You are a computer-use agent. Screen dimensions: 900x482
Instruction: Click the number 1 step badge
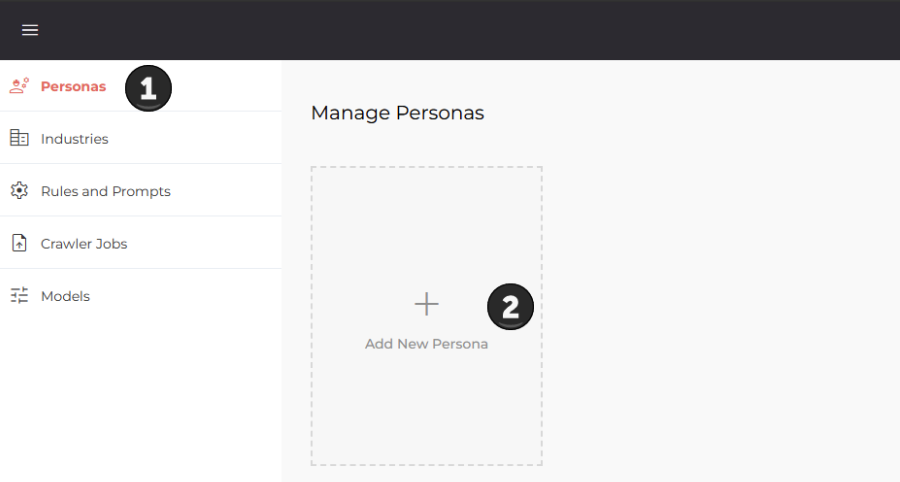[x=148, y=88]
